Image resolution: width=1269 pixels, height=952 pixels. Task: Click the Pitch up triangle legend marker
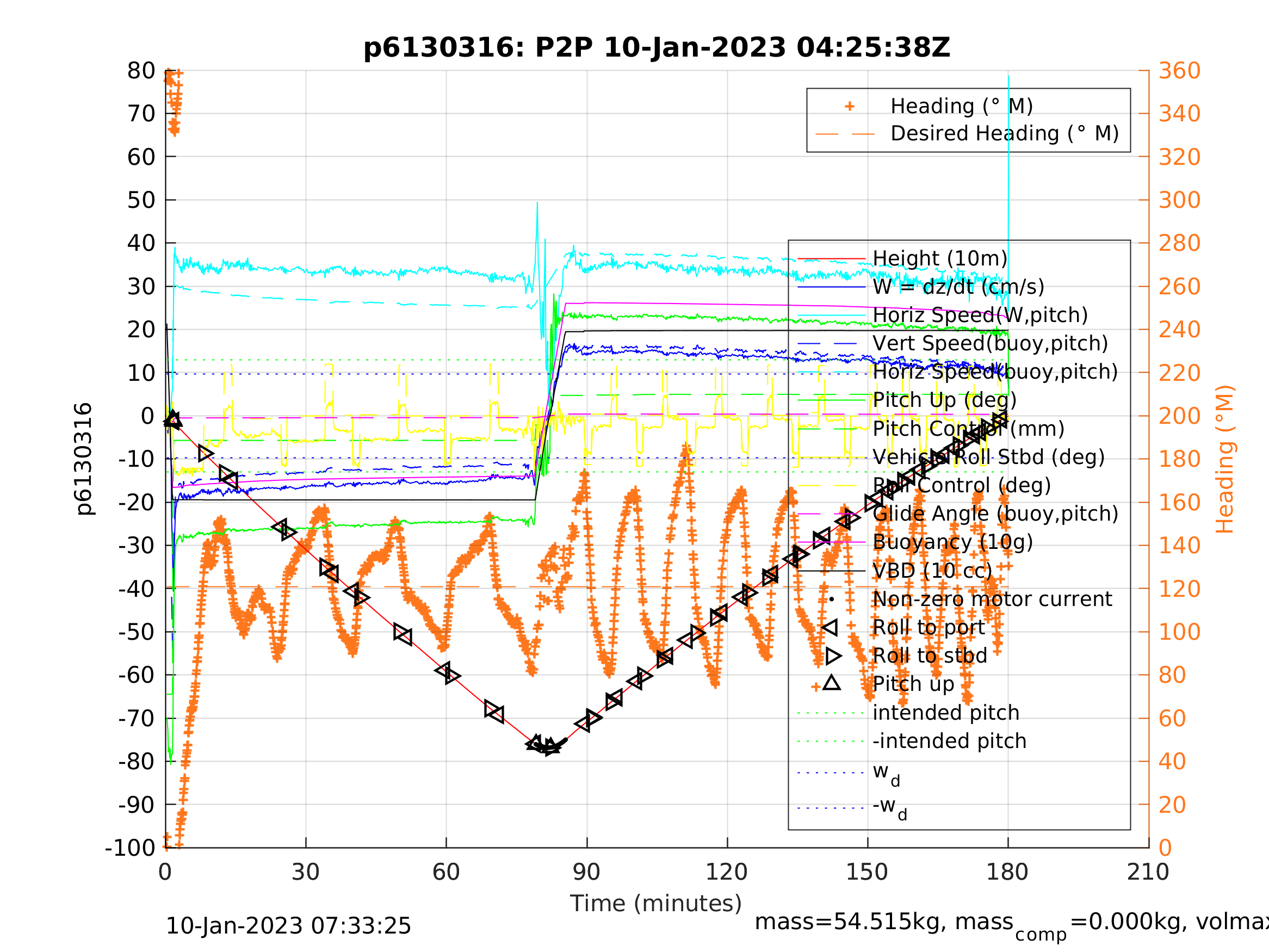831,683
